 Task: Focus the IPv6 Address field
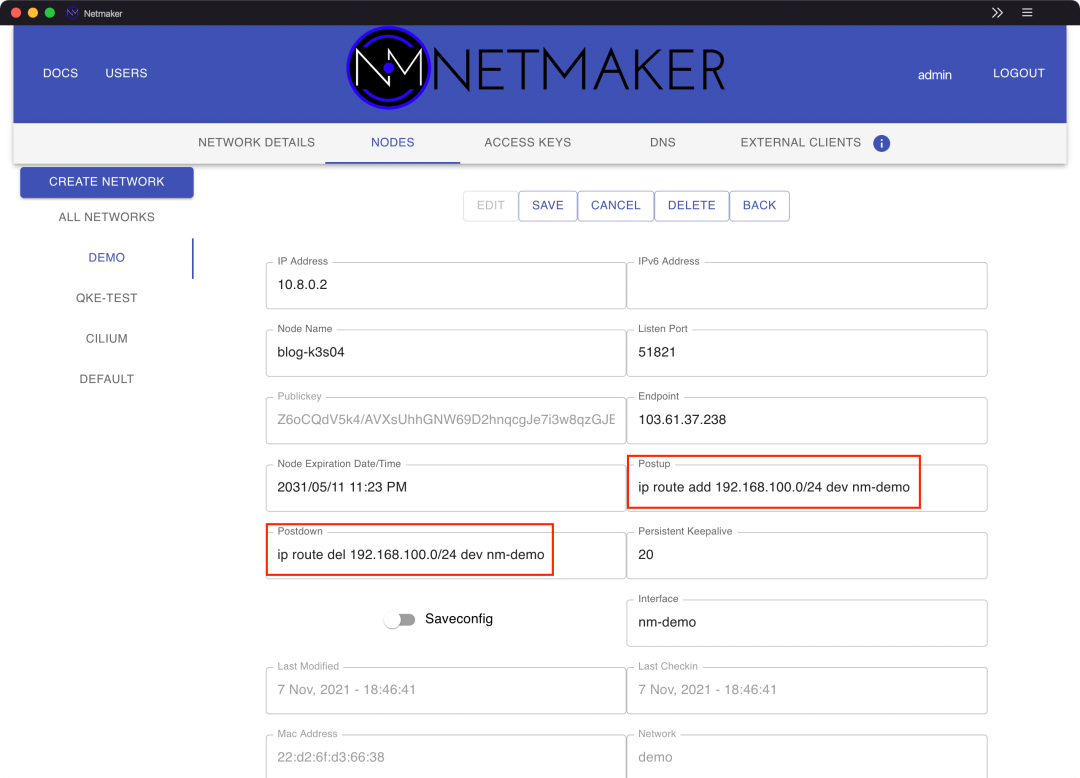click(807, 285)
